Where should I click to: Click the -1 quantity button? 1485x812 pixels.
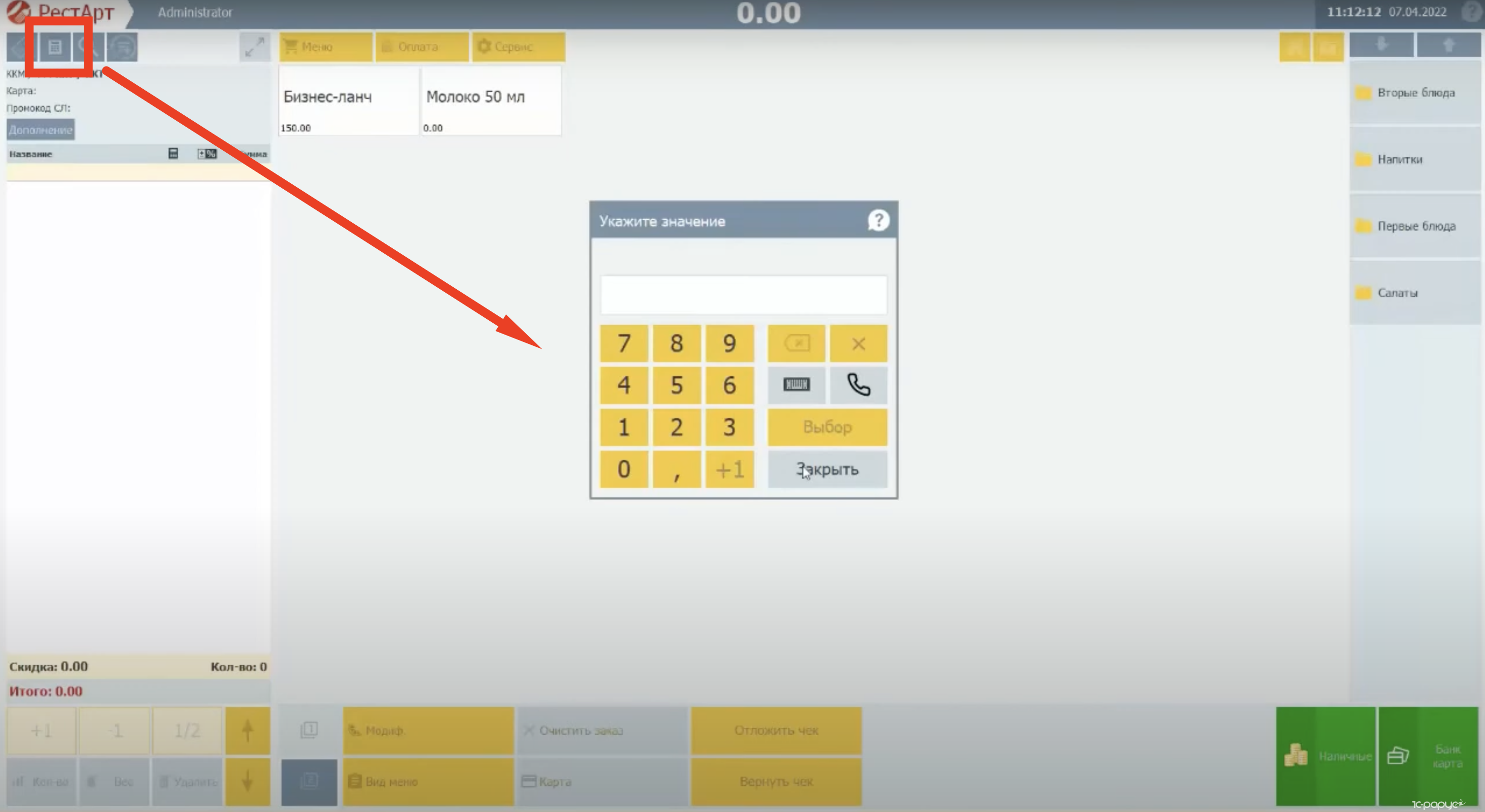pos(114,731)
